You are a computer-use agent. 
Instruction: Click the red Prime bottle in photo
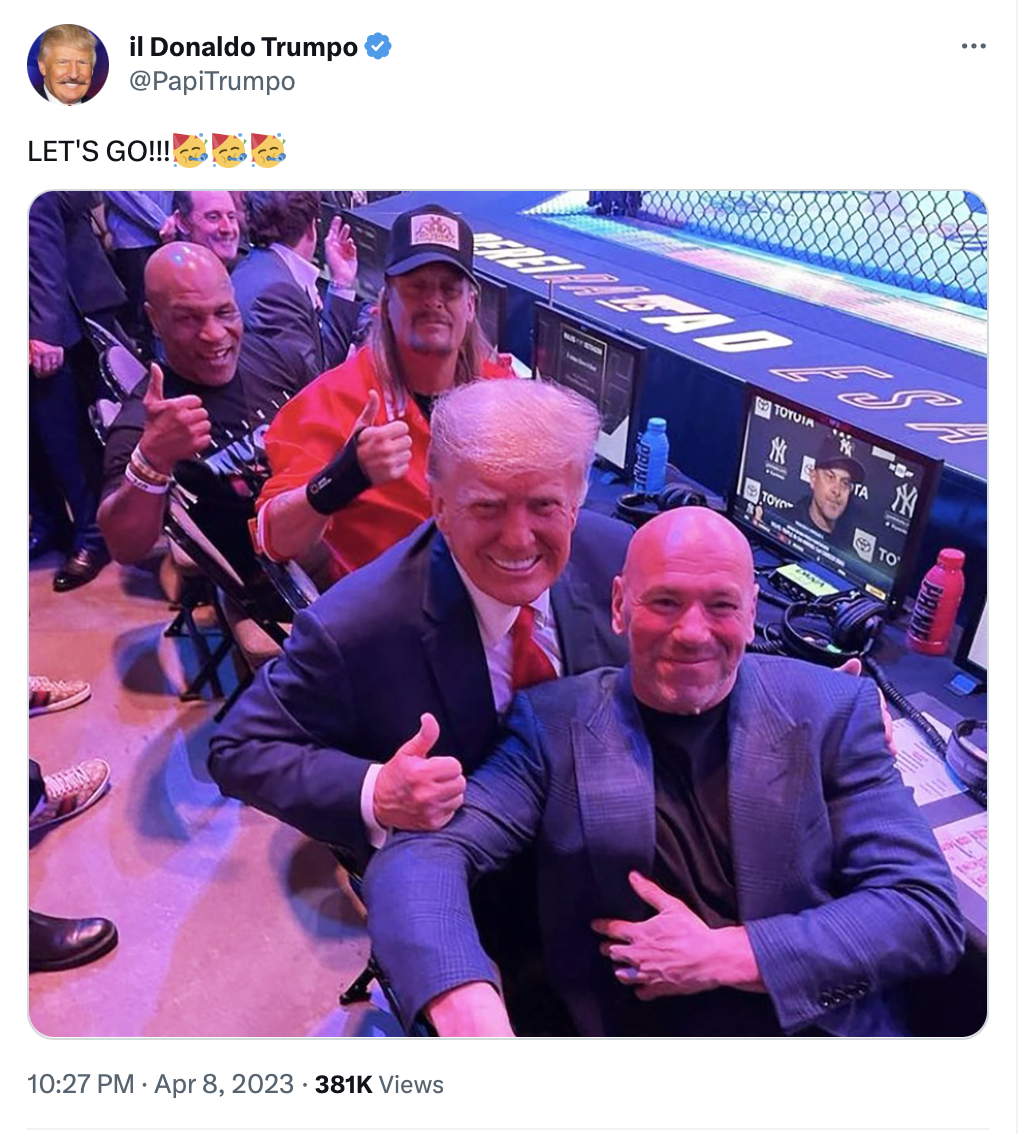click(x=936, y=601)
